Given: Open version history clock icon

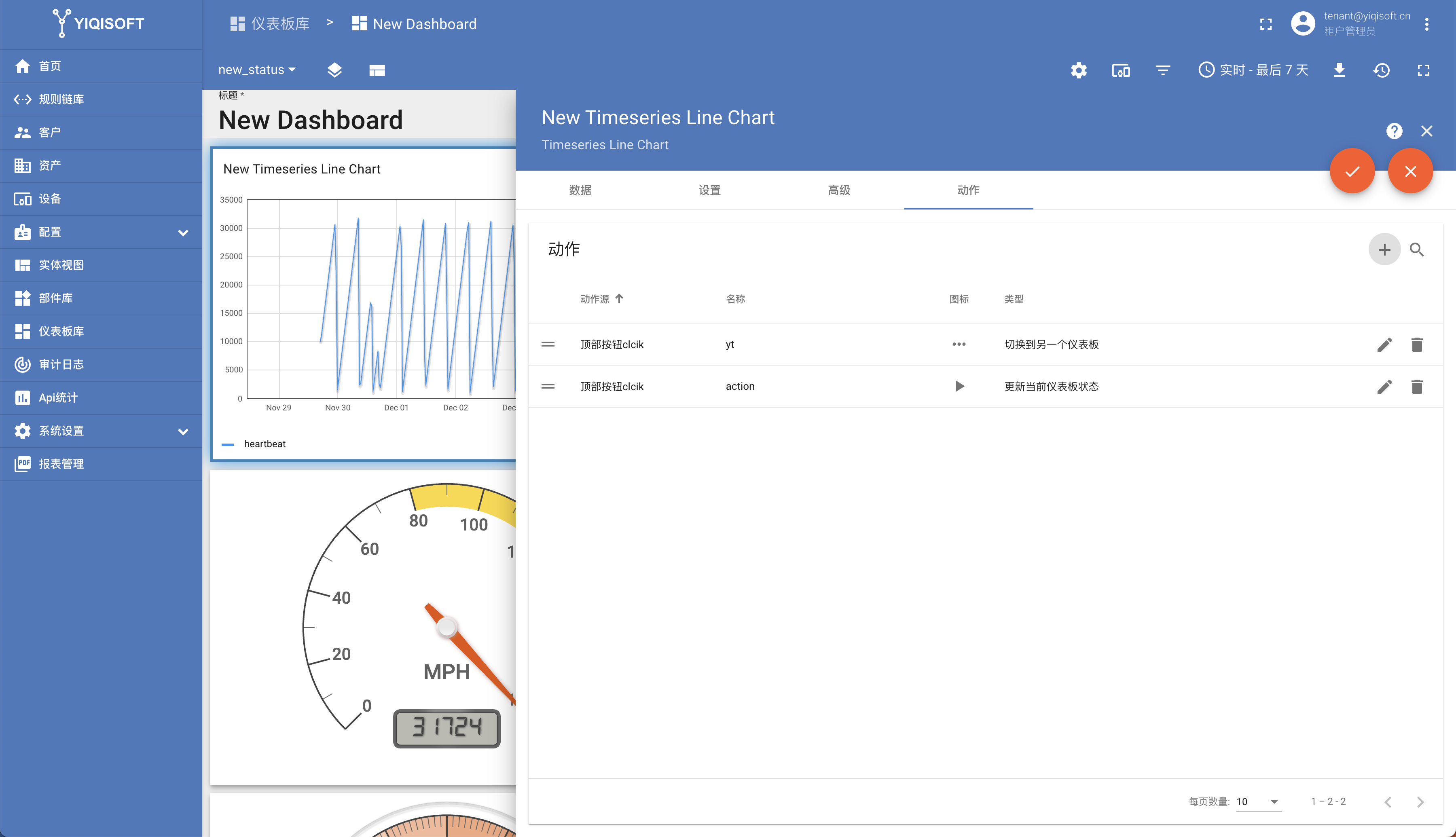Looking at the screenshot, I should click(x=1381, y=70).
